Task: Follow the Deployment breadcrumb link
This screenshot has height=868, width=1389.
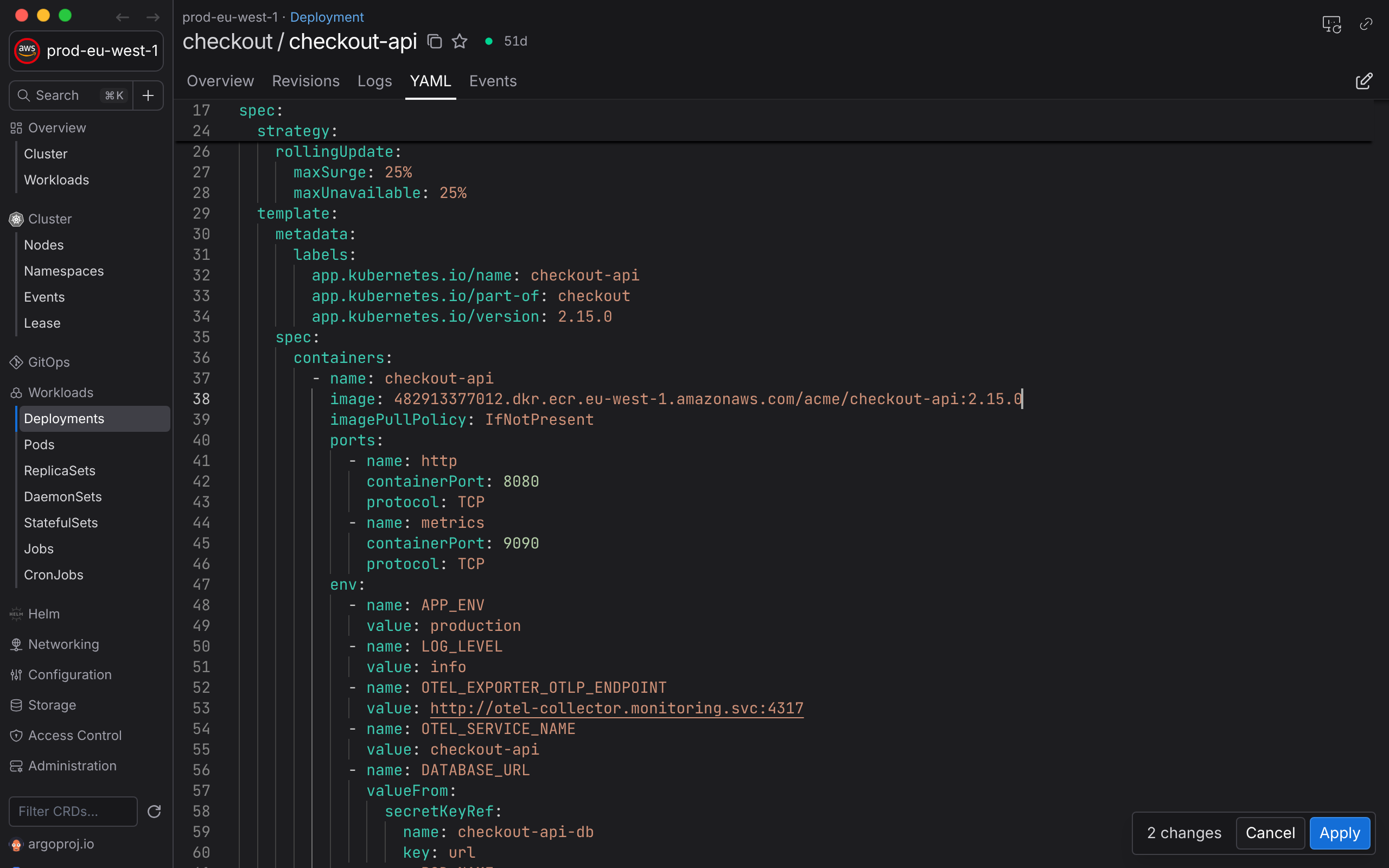Action: point(327,17)
